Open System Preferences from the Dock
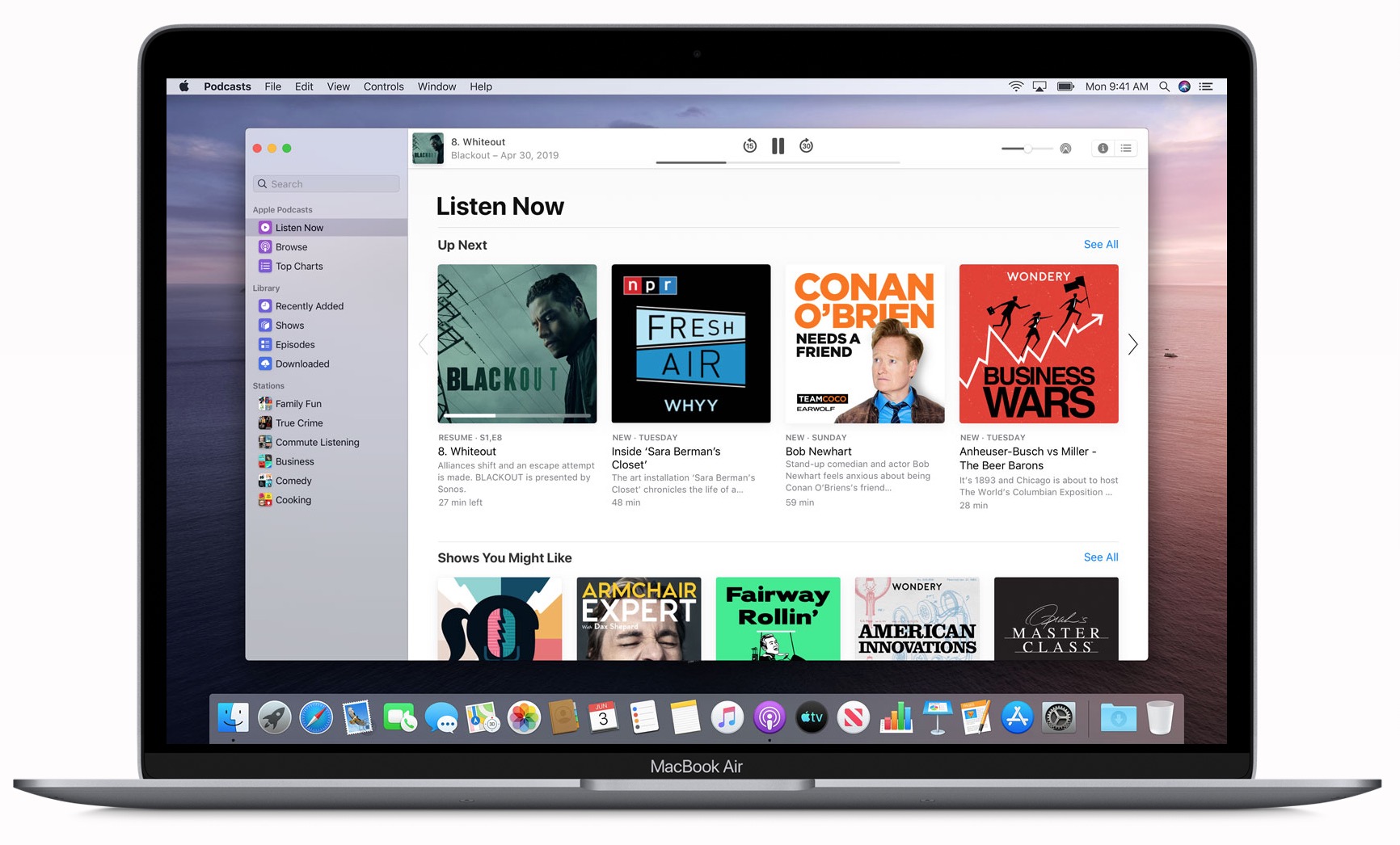Image resolution: width=1400 pixels, height=845 pixels. tap(1058, 717)
